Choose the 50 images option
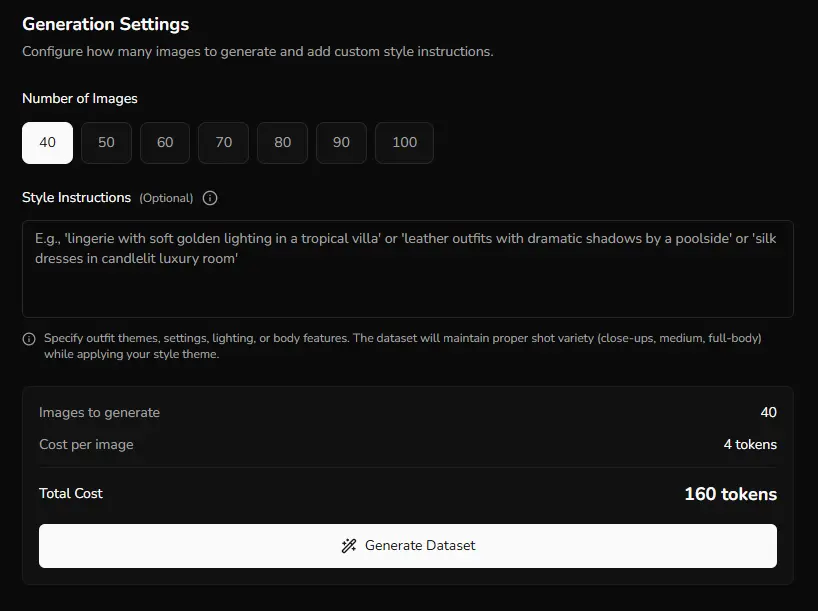This screenshot has height=611, width=818. [106, 143]
